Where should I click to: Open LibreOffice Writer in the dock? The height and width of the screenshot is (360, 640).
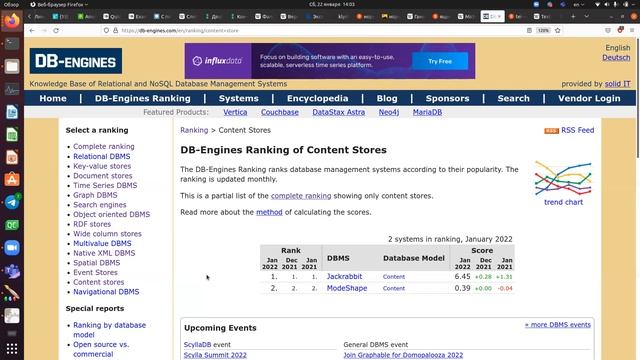coord(12,111)
